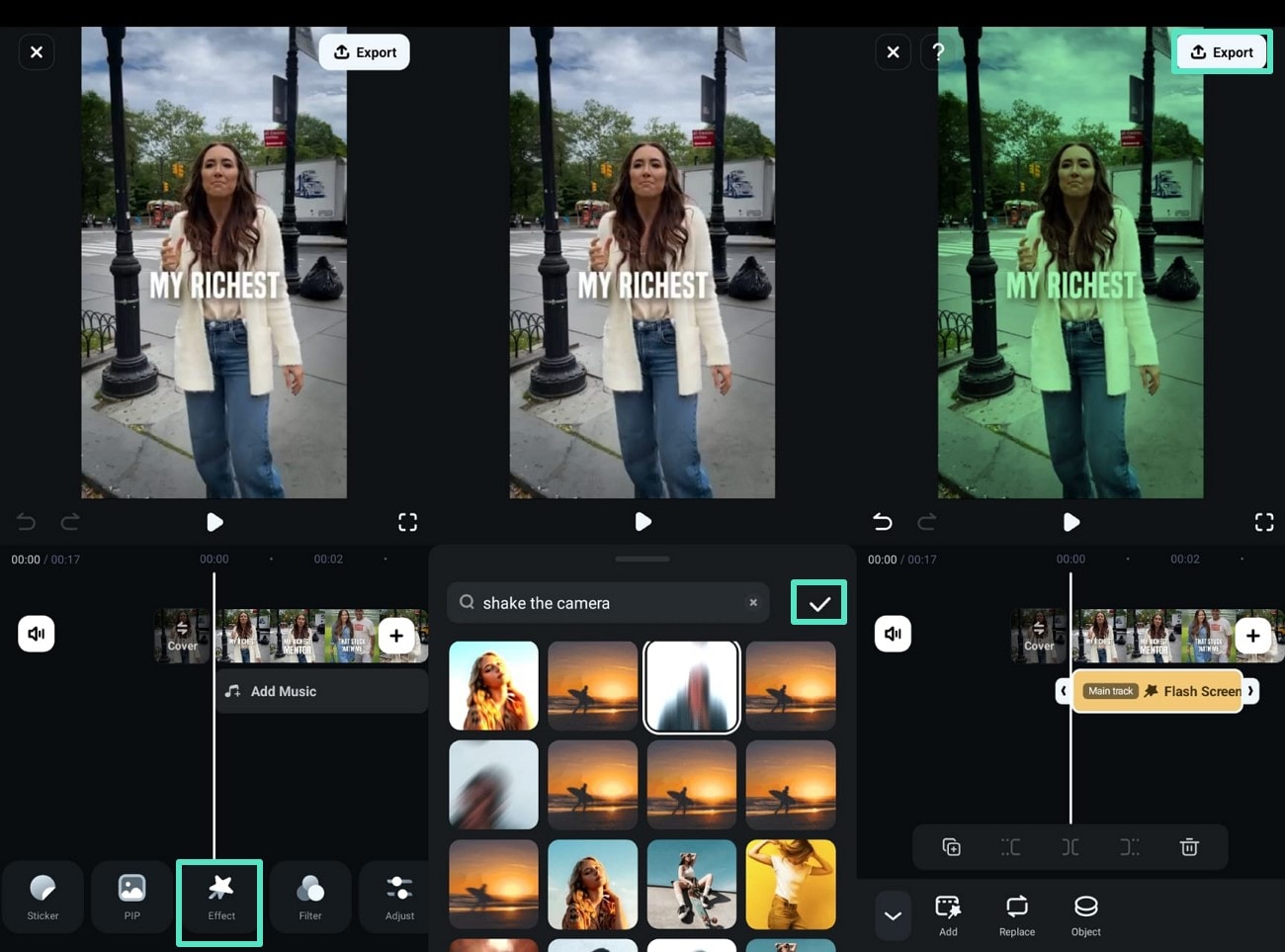The height and width of the screenshot is (952, 1285).
Task: Redo the action in right screen
Action: click(926, 522)
